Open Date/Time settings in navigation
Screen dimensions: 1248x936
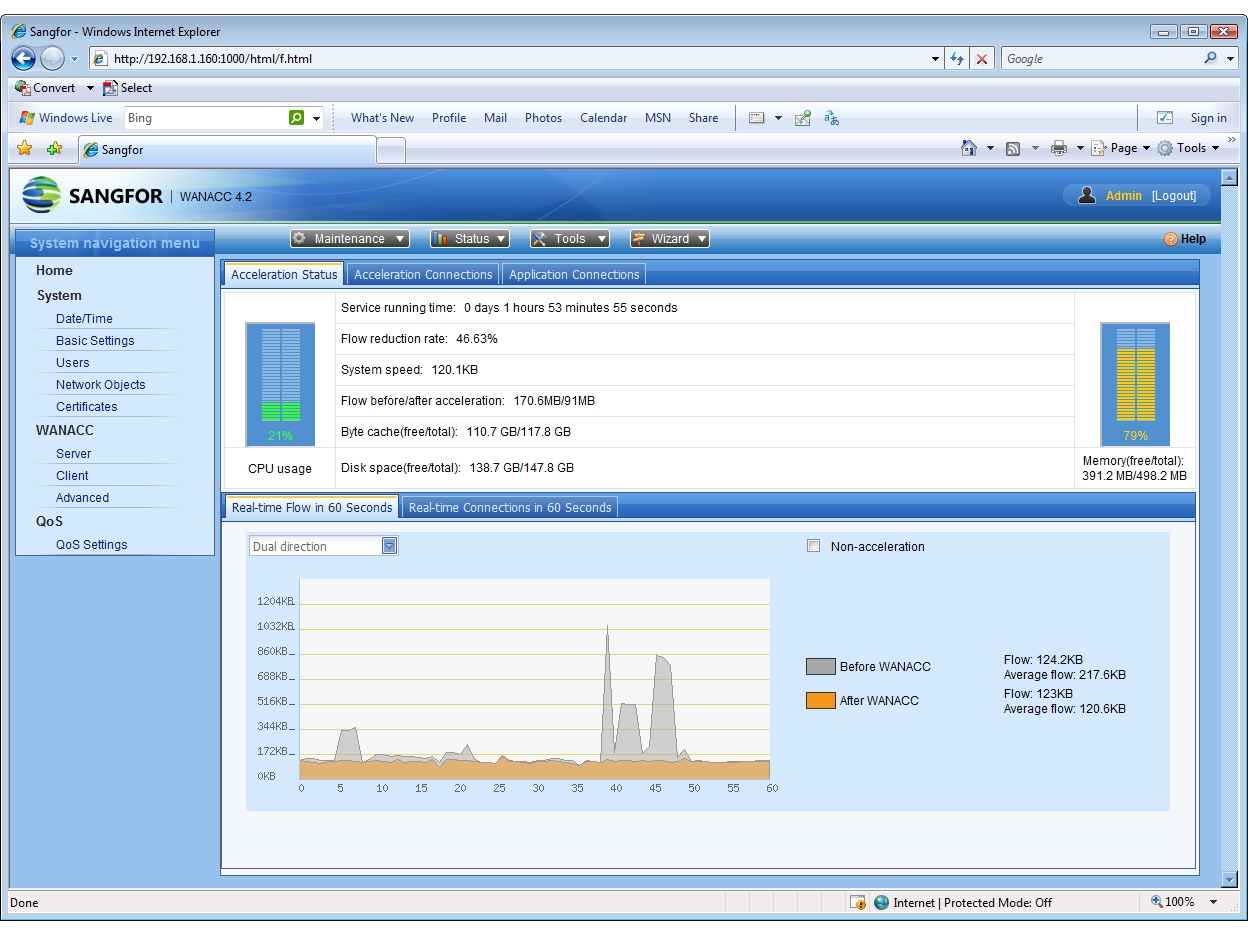point(84,318)
